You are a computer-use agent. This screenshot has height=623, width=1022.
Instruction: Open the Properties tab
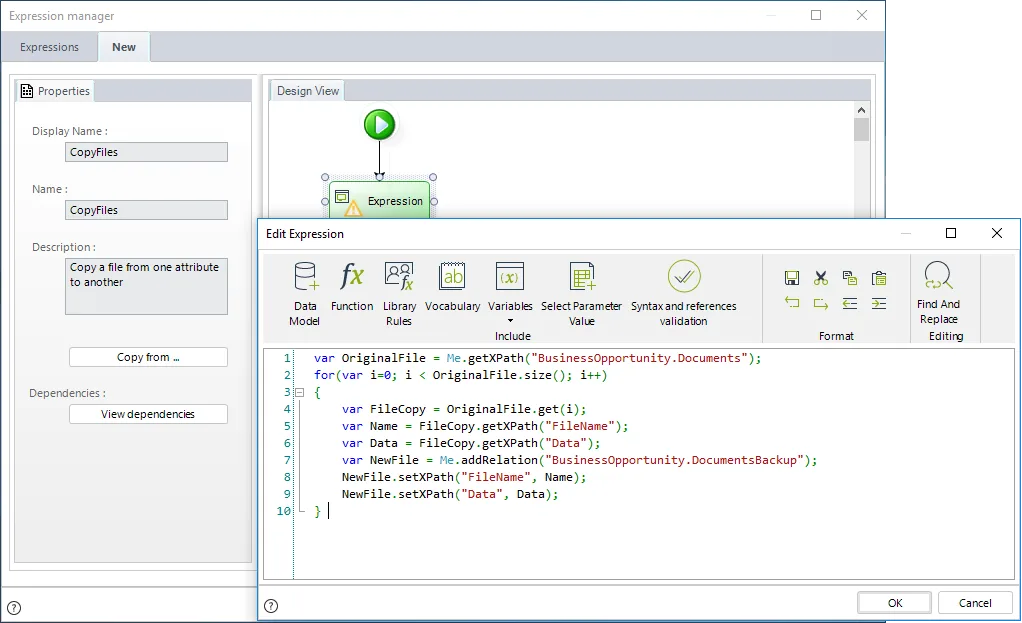(55, 91)
